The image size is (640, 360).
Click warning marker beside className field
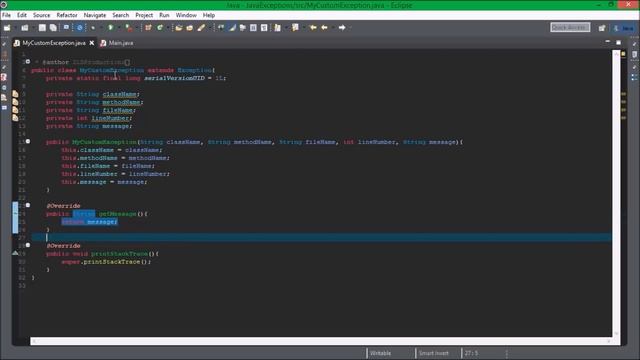coord(15,94)
